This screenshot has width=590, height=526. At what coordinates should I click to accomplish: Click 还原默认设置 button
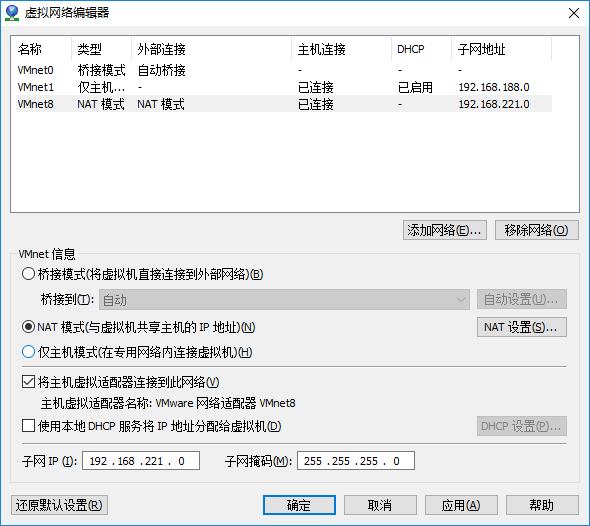[59, 505]
